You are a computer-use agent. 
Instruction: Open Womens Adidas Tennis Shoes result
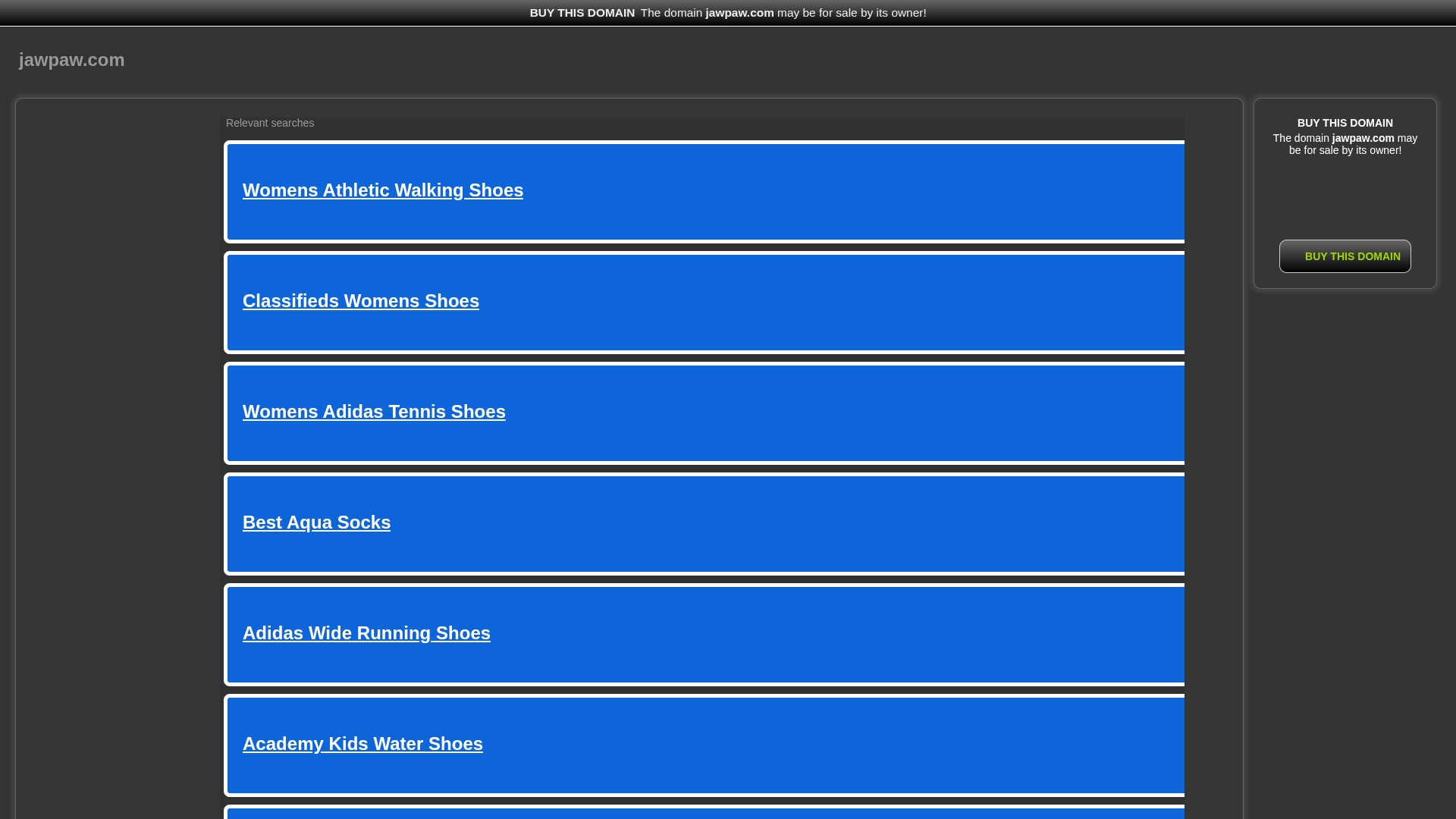(373, 412)
